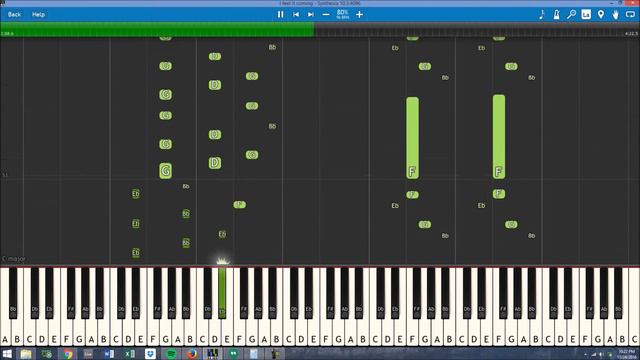
Task: Click the C major key signature label
Action: pos(14,259)
